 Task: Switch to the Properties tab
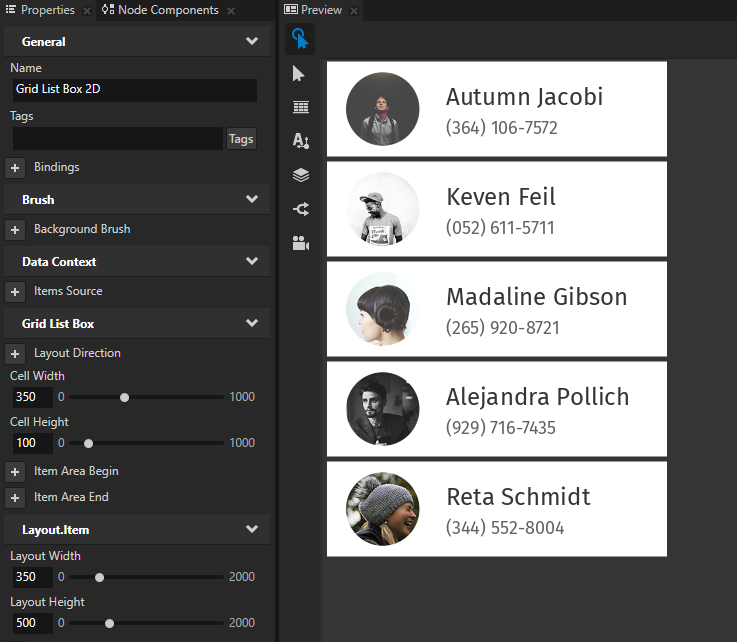coord(41,10)
